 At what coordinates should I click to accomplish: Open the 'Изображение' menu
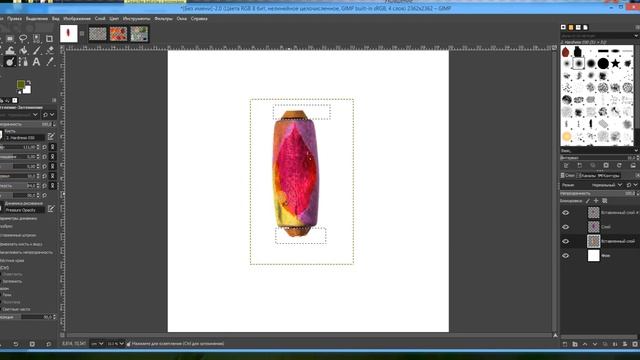point(77,19)
